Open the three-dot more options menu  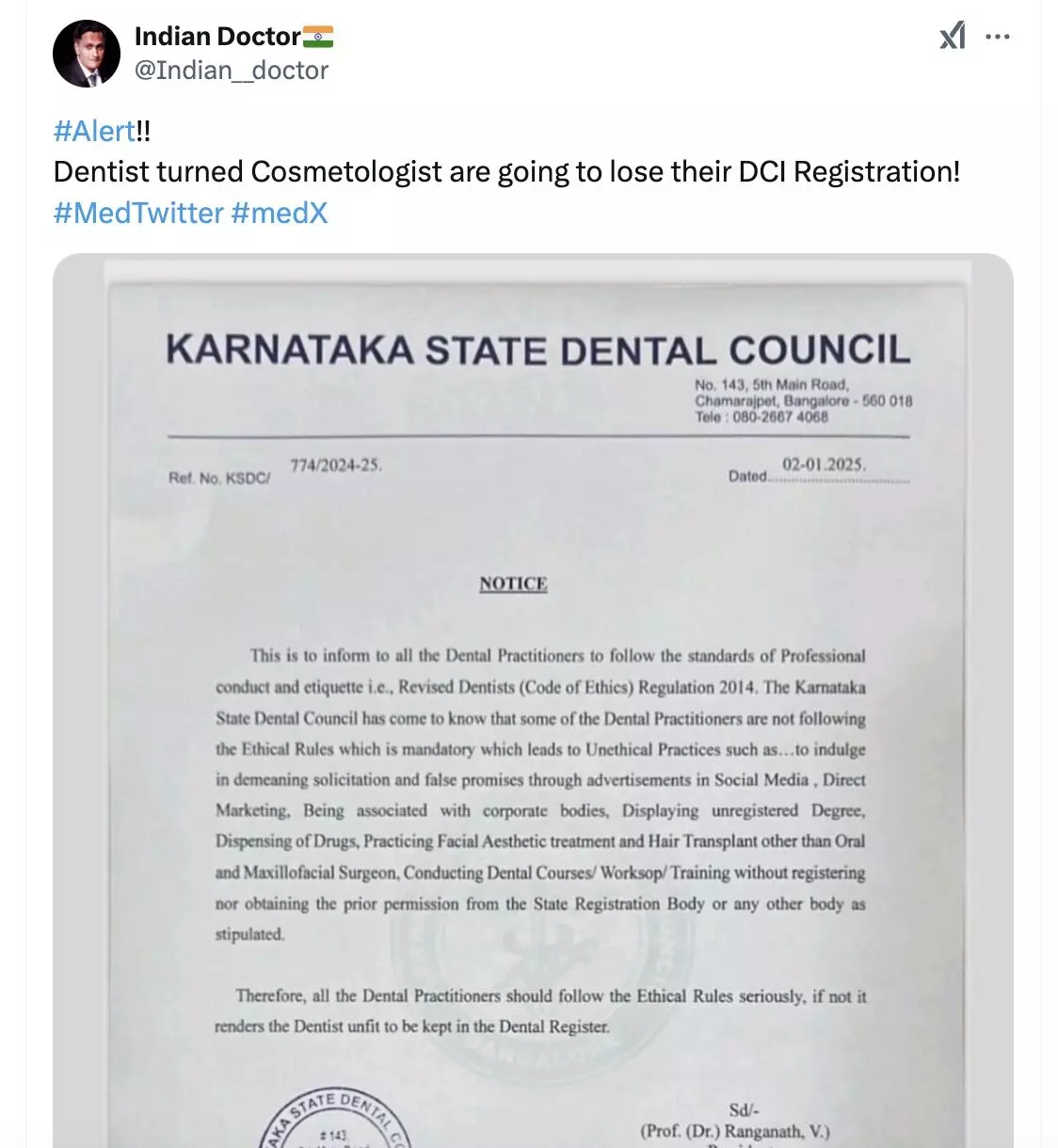click(x=998, y=37)
